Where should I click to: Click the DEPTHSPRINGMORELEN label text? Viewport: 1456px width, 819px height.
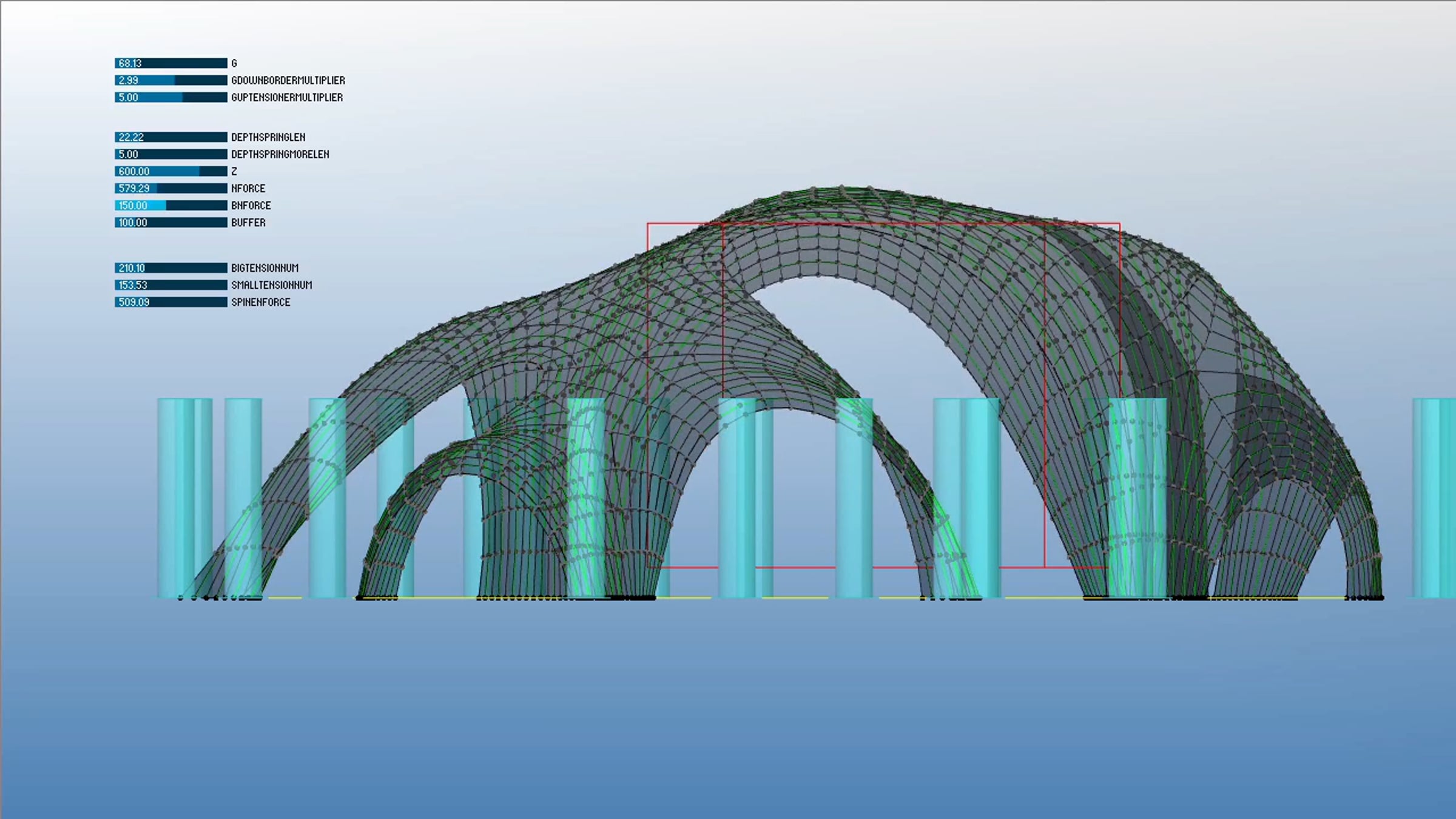(x=280, y=154)
